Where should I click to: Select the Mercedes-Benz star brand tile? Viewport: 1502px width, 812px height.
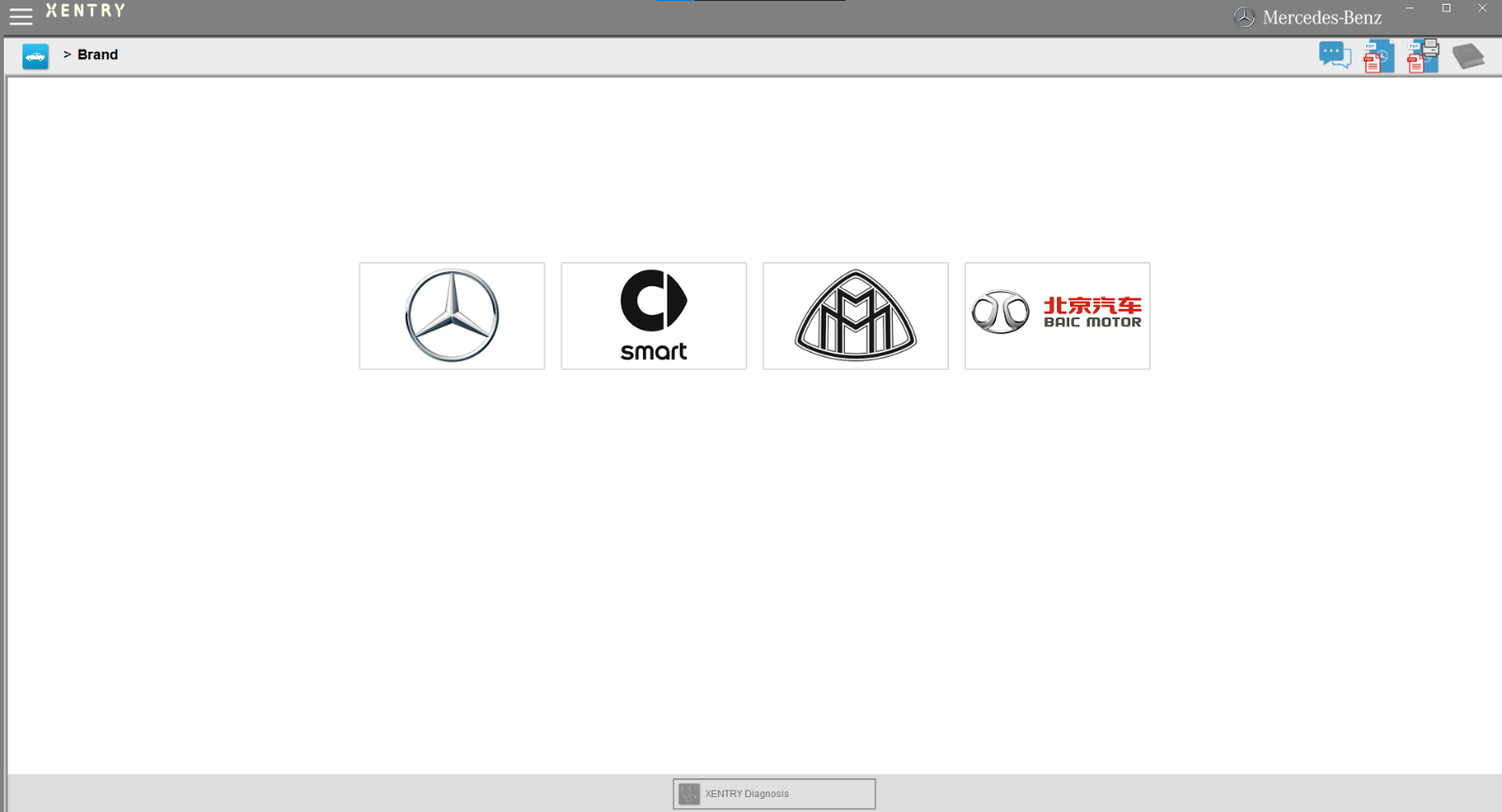tap(452, 315)
